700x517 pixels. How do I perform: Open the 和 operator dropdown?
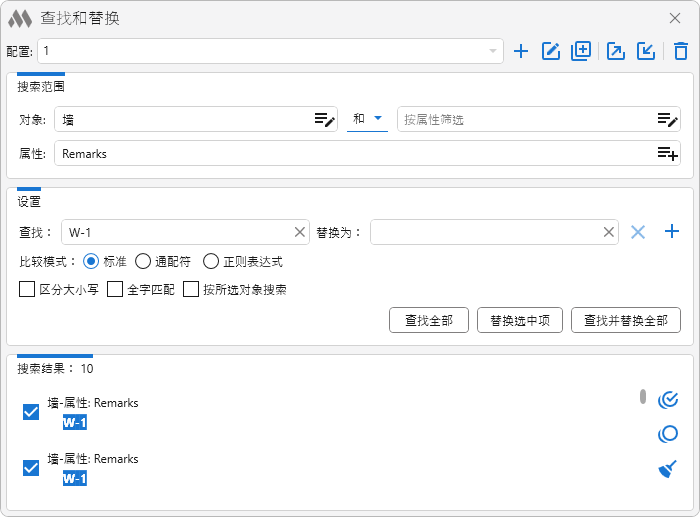coord(367,119)
